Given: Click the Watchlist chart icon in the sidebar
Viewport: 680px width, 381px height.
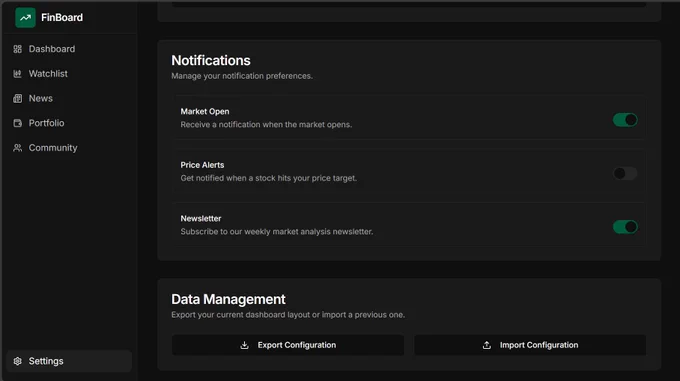Looking at the screenshot, I should [x=17, y=74].
